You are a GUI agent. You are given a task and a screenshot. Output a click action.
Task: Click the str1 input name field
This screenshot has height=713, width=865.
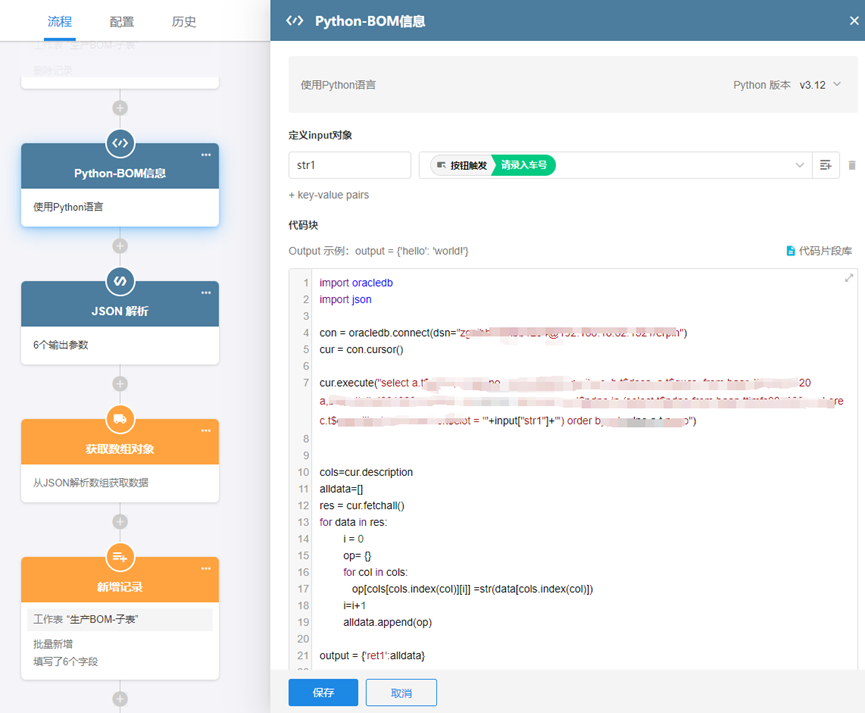pos(349,165)
